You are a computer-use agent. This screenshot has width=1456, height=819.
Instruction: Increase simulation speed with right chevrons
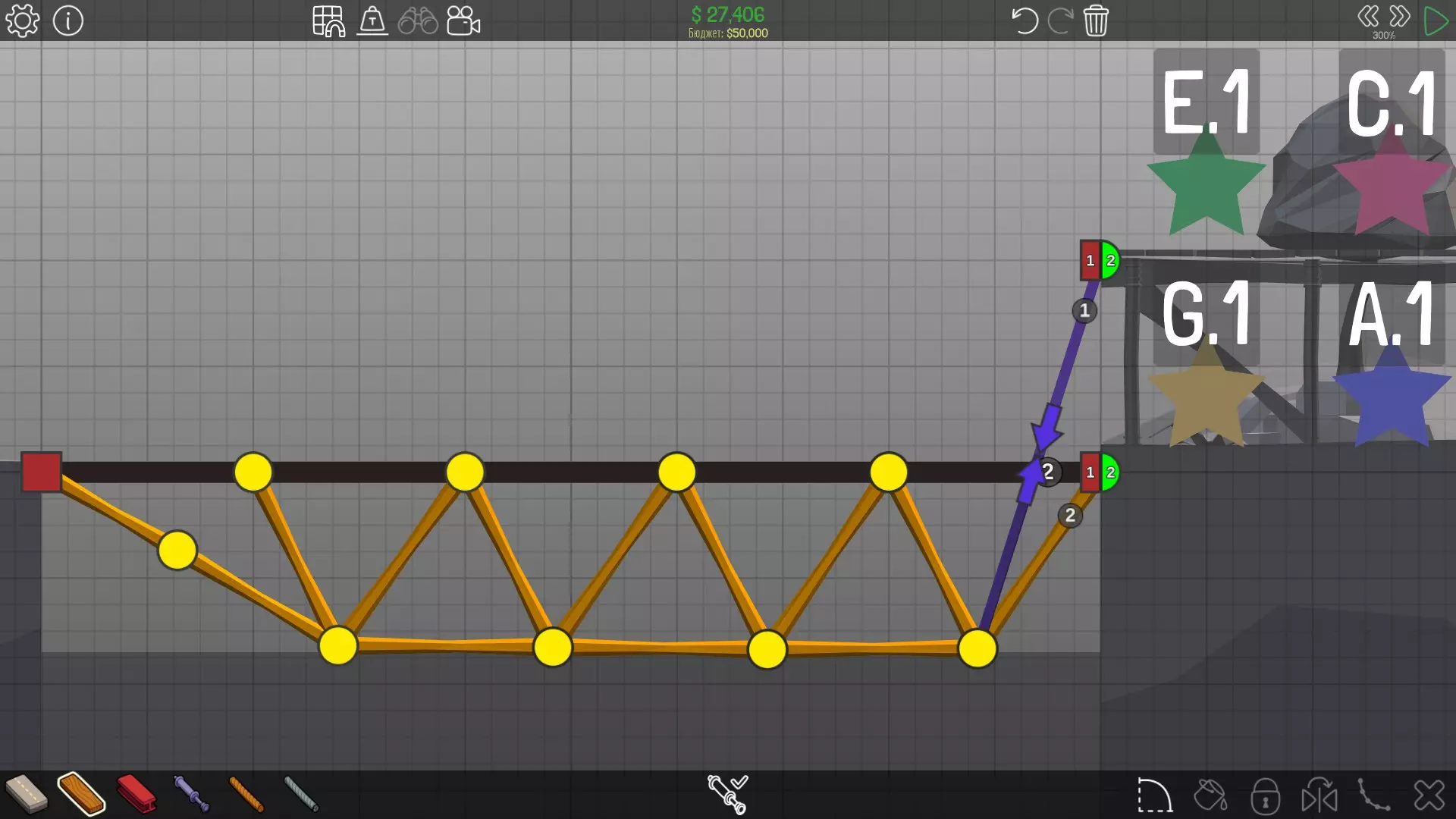tap(1400, 16)
